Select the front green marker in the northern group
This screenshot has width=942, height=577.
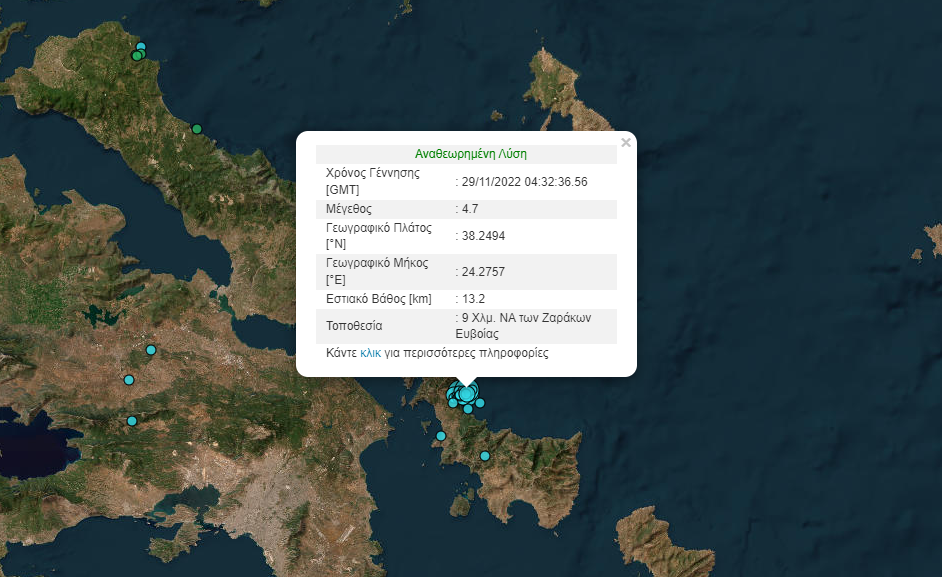(136, 56)
